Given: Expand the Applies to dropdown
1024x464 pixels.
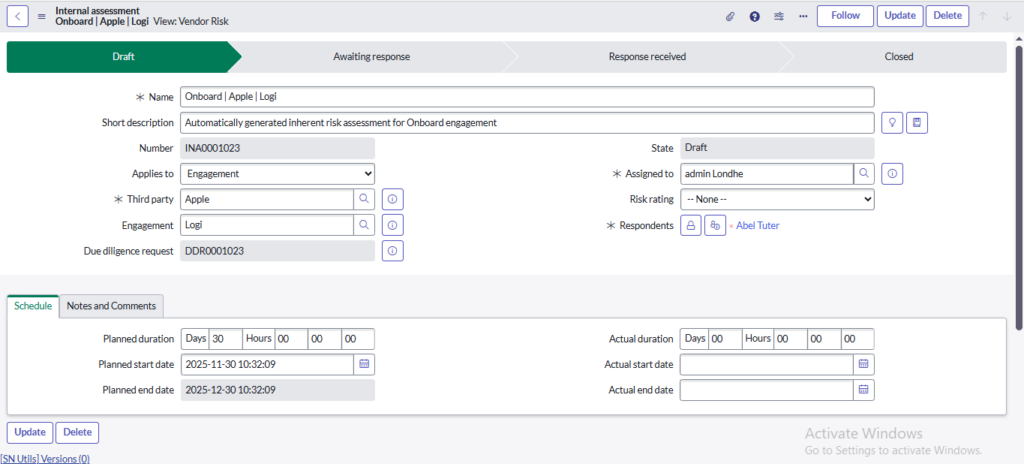Looking at the screenshot, I should pyautogui.click(x=278, y=174).
